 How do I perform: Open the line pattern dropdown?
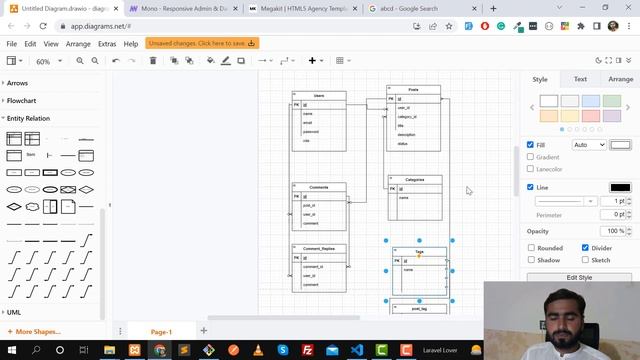pyautogui.click(x=566, y=201)
